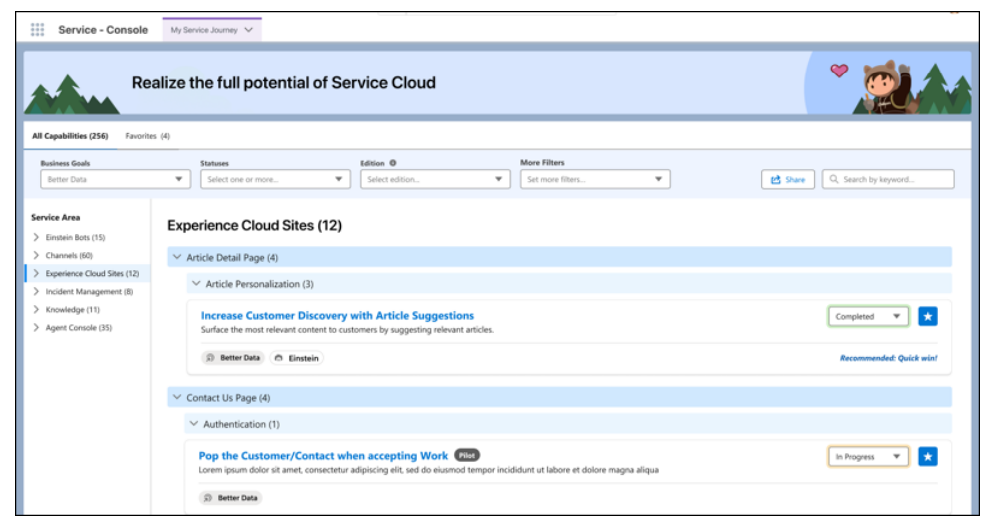Click star icon for Pop the Customer/Contact
Screen dimensions: 1004x529
(927, 457)
